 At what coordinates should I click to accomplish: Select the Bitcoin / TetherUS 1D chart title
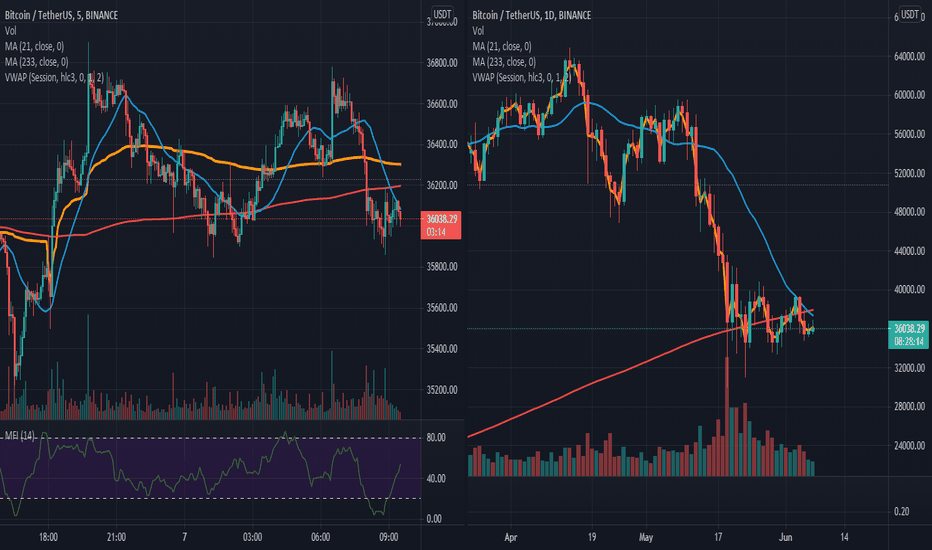pos(531,15)
